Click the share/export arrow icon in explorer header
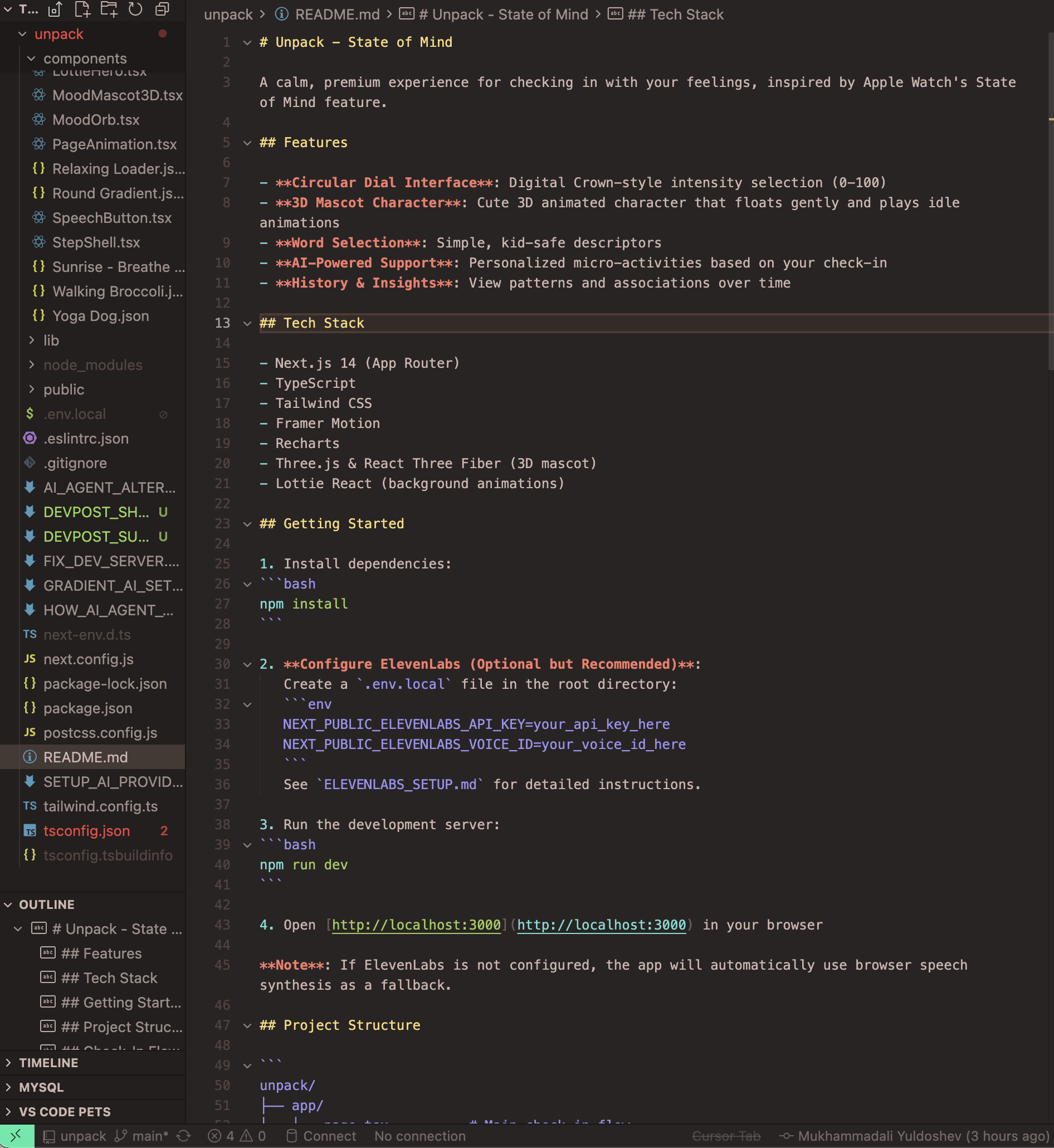Screen dimensions: 1054x1148 pos(55,9)
